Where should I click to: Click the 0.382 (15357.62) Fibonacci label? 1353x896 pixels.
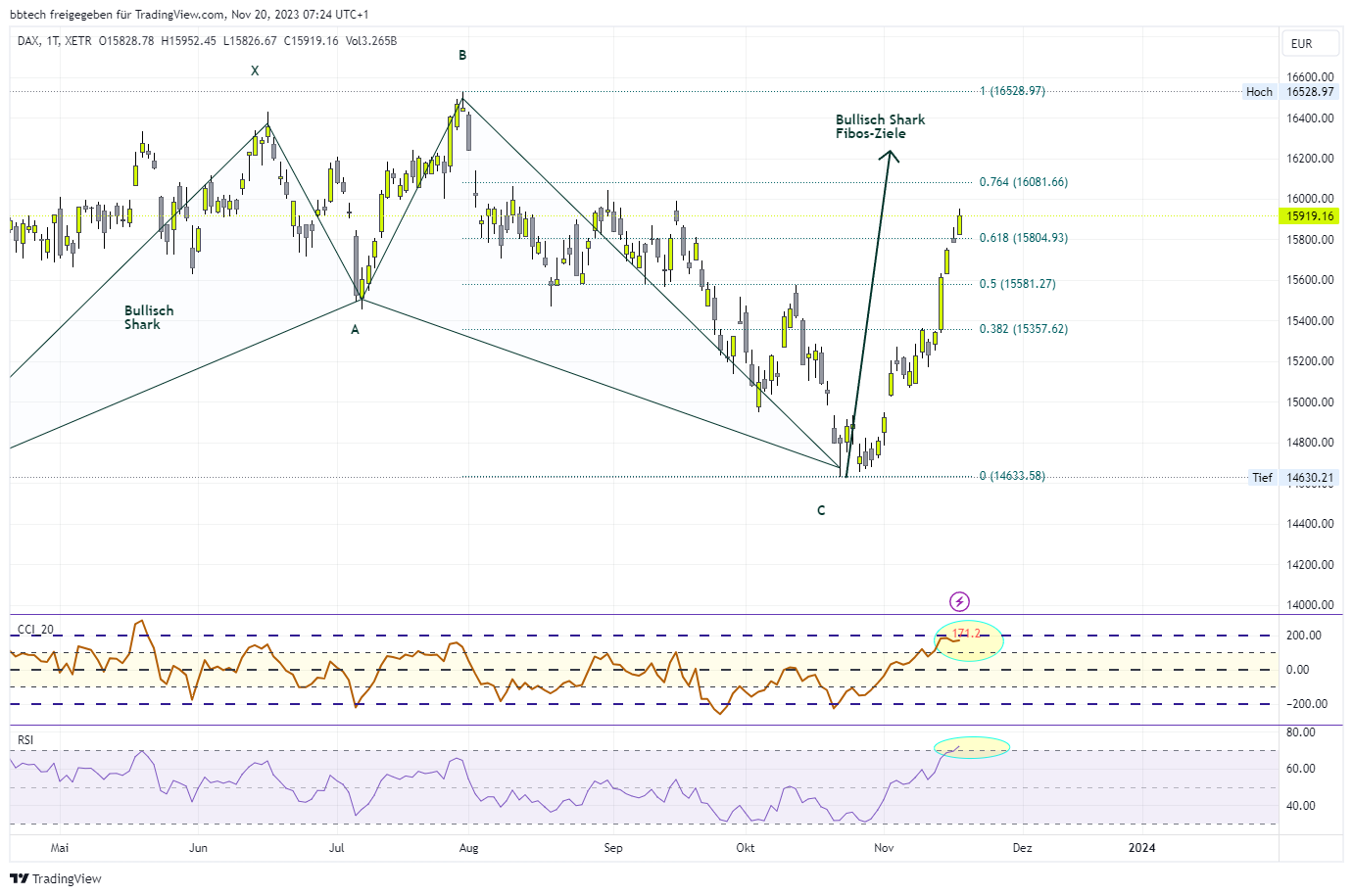pos(1024,329)
